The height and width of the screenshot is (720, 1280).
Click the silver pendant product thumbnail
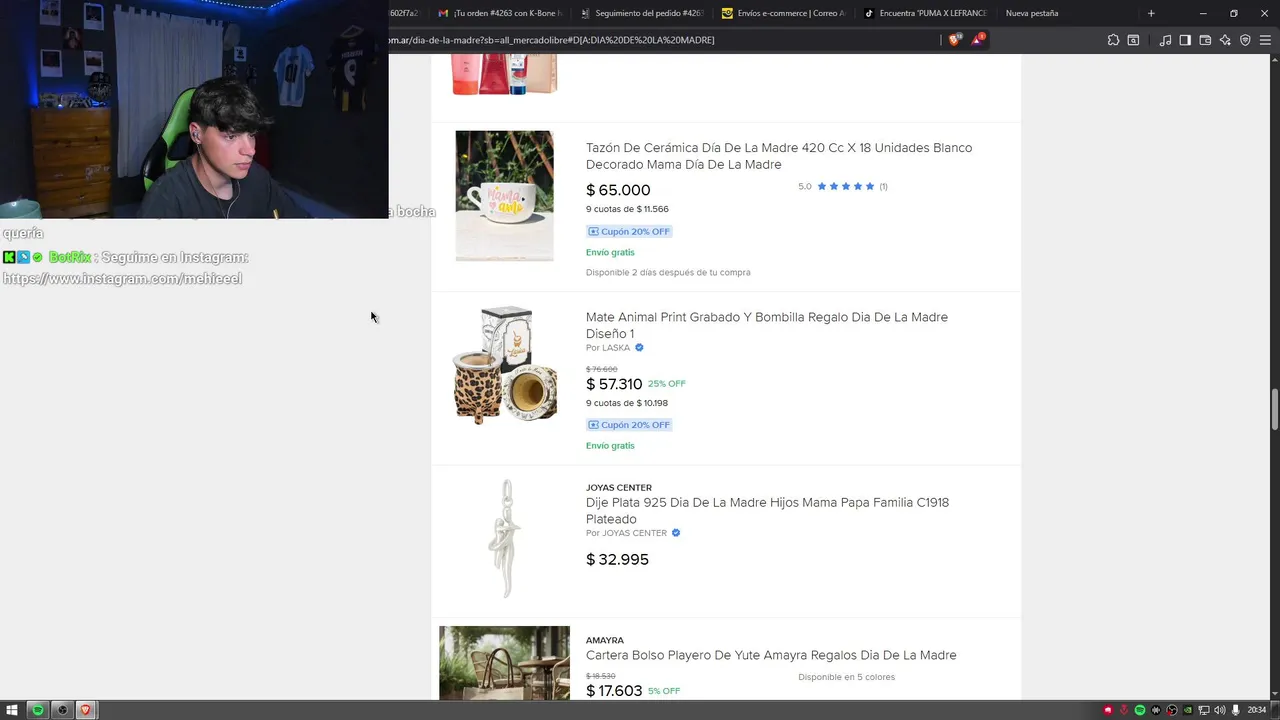click(504, 538)
